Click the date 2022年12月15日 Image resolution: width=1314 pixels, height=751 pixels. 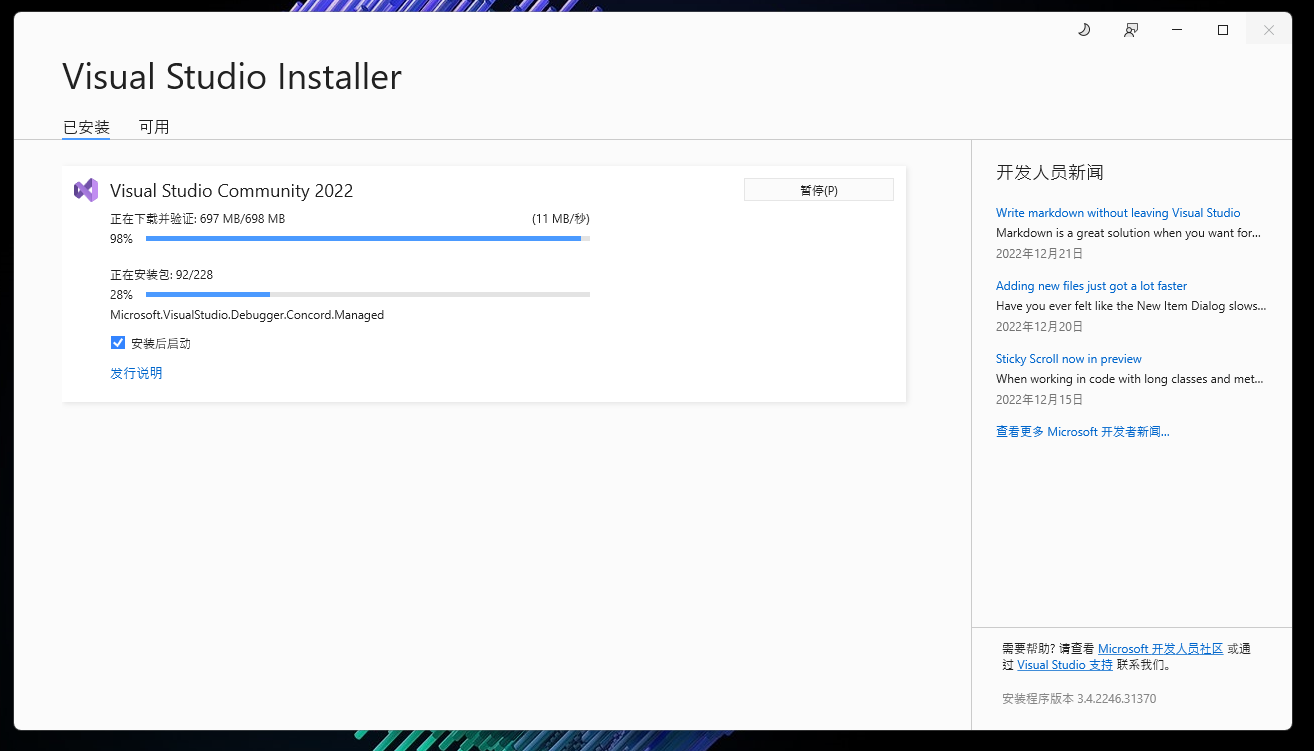pyautogui.click(x=1039, y=400)
